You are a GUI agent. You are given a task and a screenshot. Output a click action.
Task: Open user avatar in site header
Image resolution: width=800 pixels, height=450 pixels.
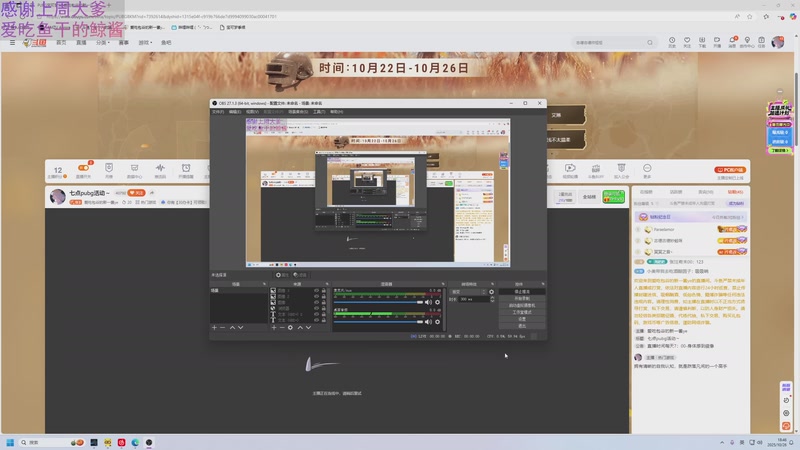(778, 42)
